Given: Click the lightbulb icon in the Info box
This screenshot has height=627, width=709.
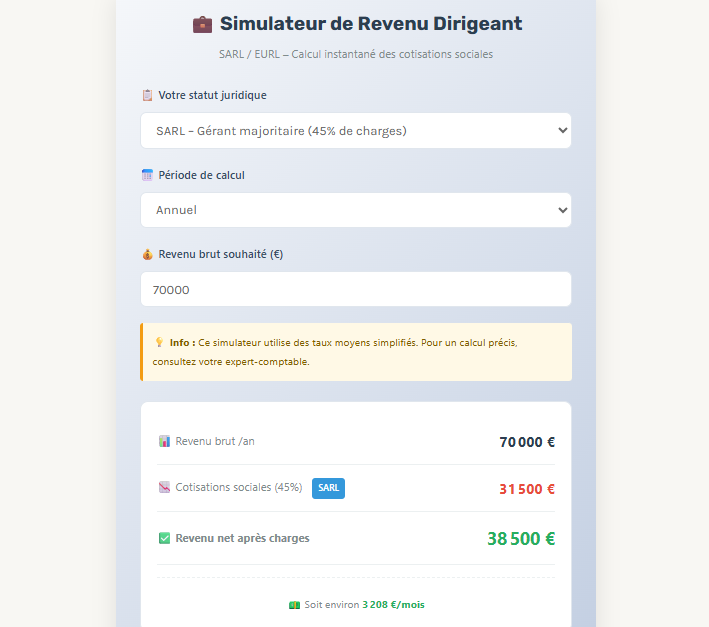Looking at the screenshot, I should click(x=159, y=342).
